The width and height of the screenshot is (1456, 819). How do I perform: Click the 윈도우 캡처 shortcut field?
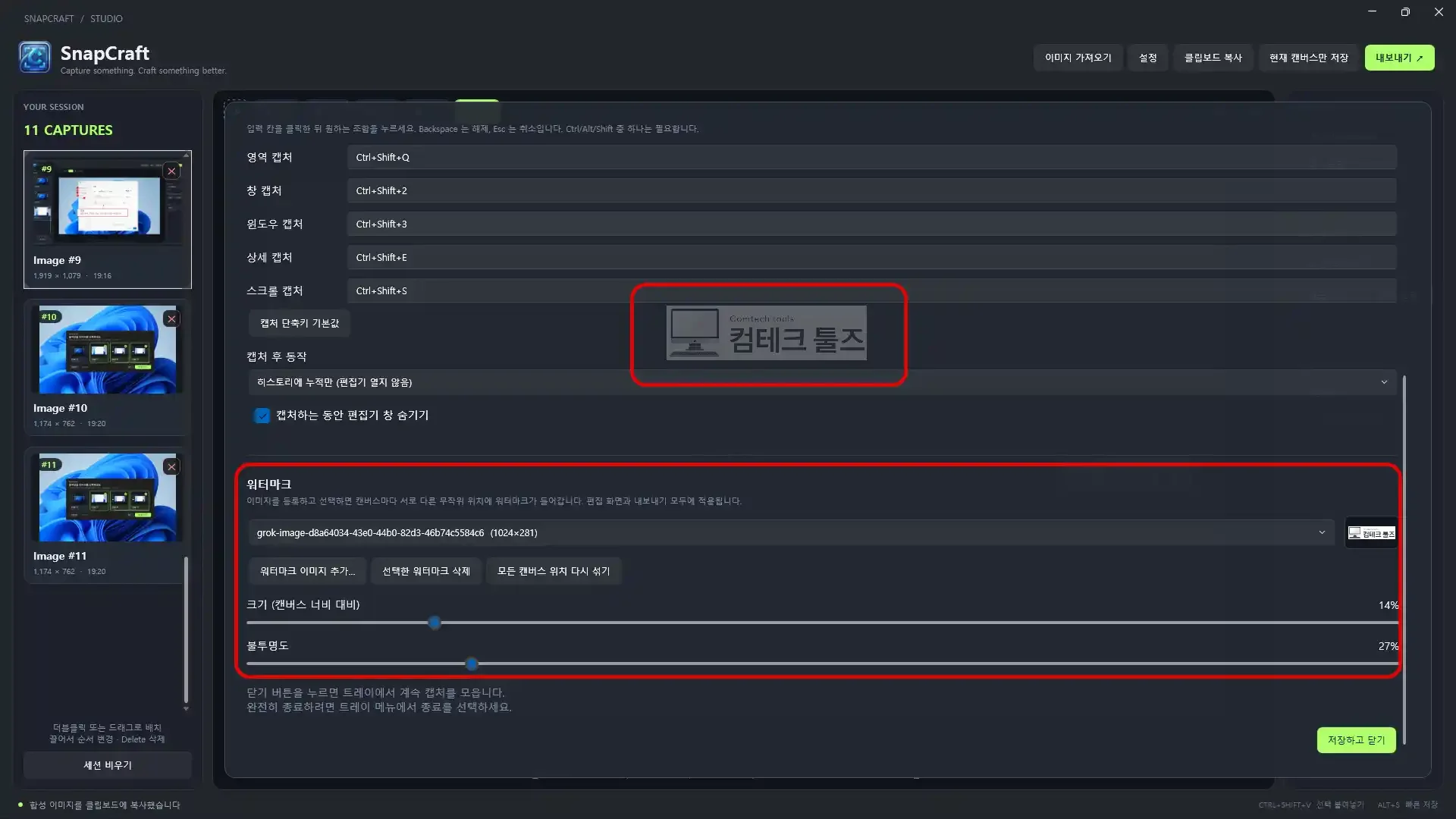(x=871, y=224)
